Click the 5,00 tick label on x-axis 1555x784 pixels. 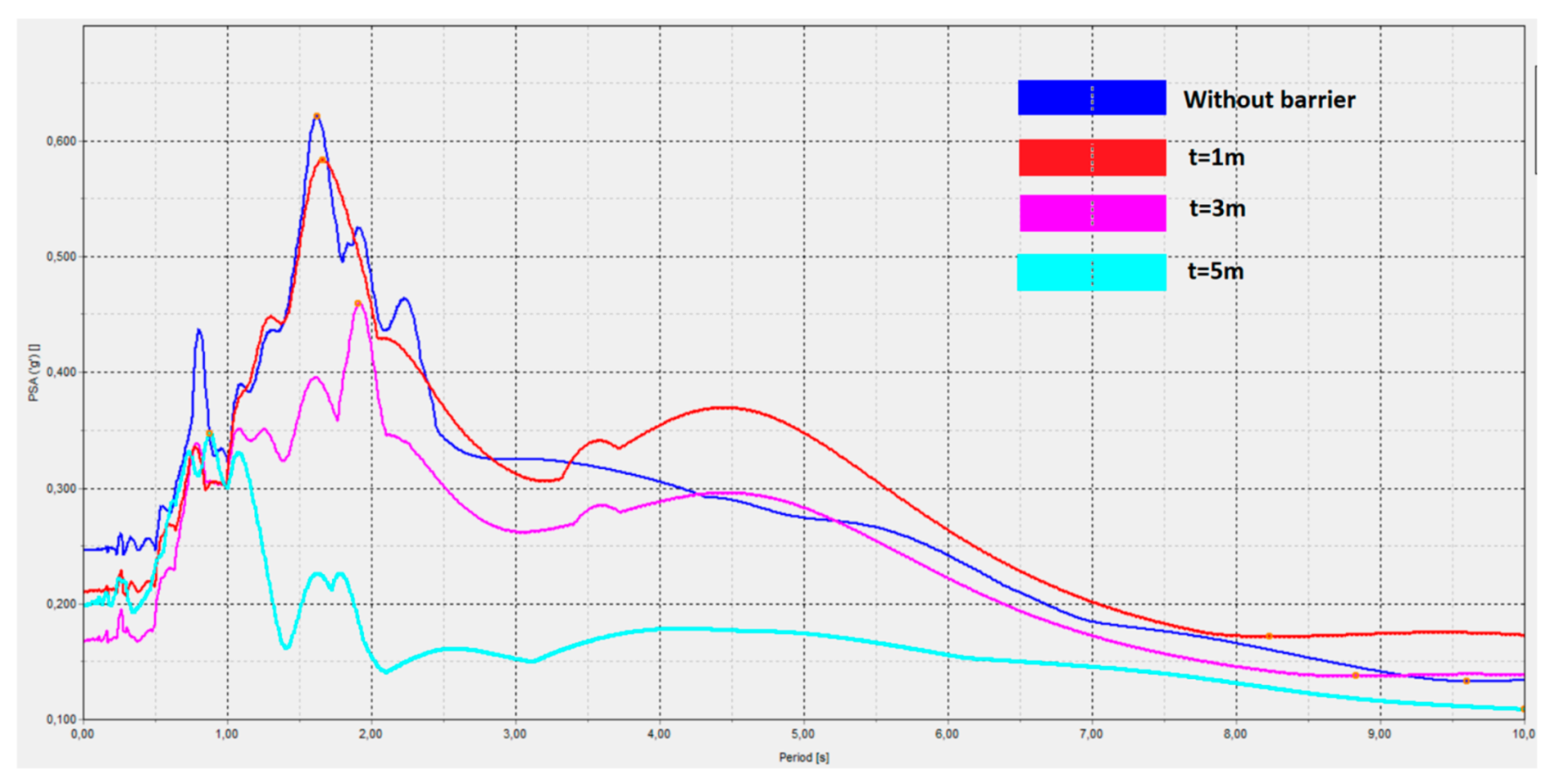tap(803, 734)
